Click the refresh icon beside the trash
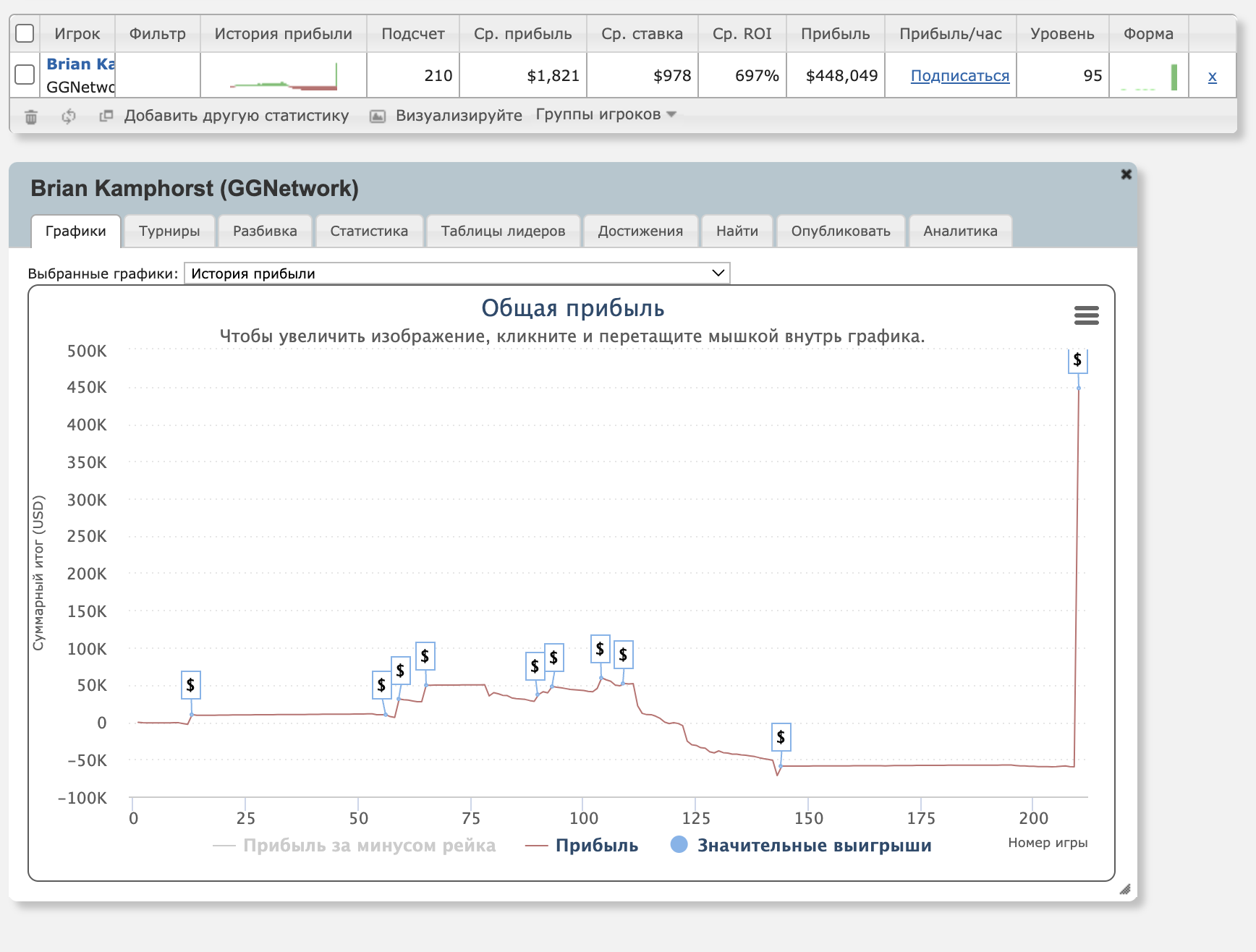This screenshot has height=952, width=1256. point(69,116)
